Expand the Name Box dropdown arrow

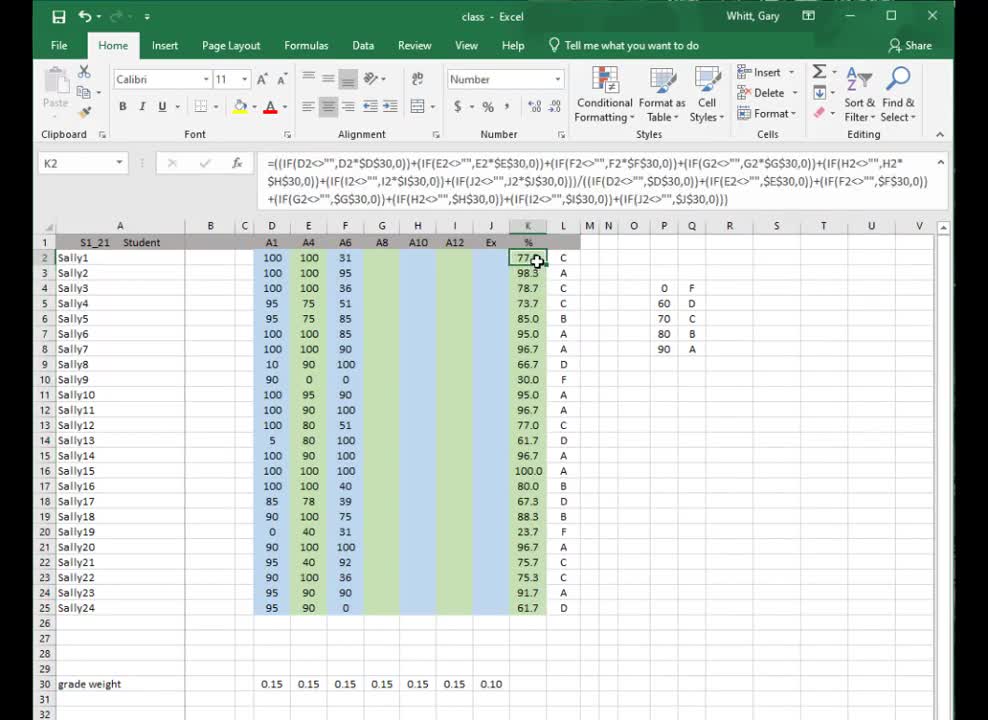tap(119, 163)
